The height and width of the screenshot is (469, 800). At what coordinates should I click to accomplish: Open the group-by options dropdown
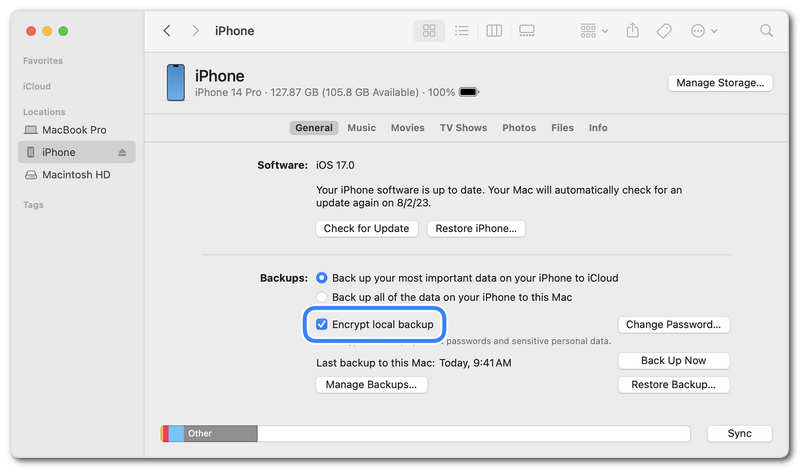point(594,31)
